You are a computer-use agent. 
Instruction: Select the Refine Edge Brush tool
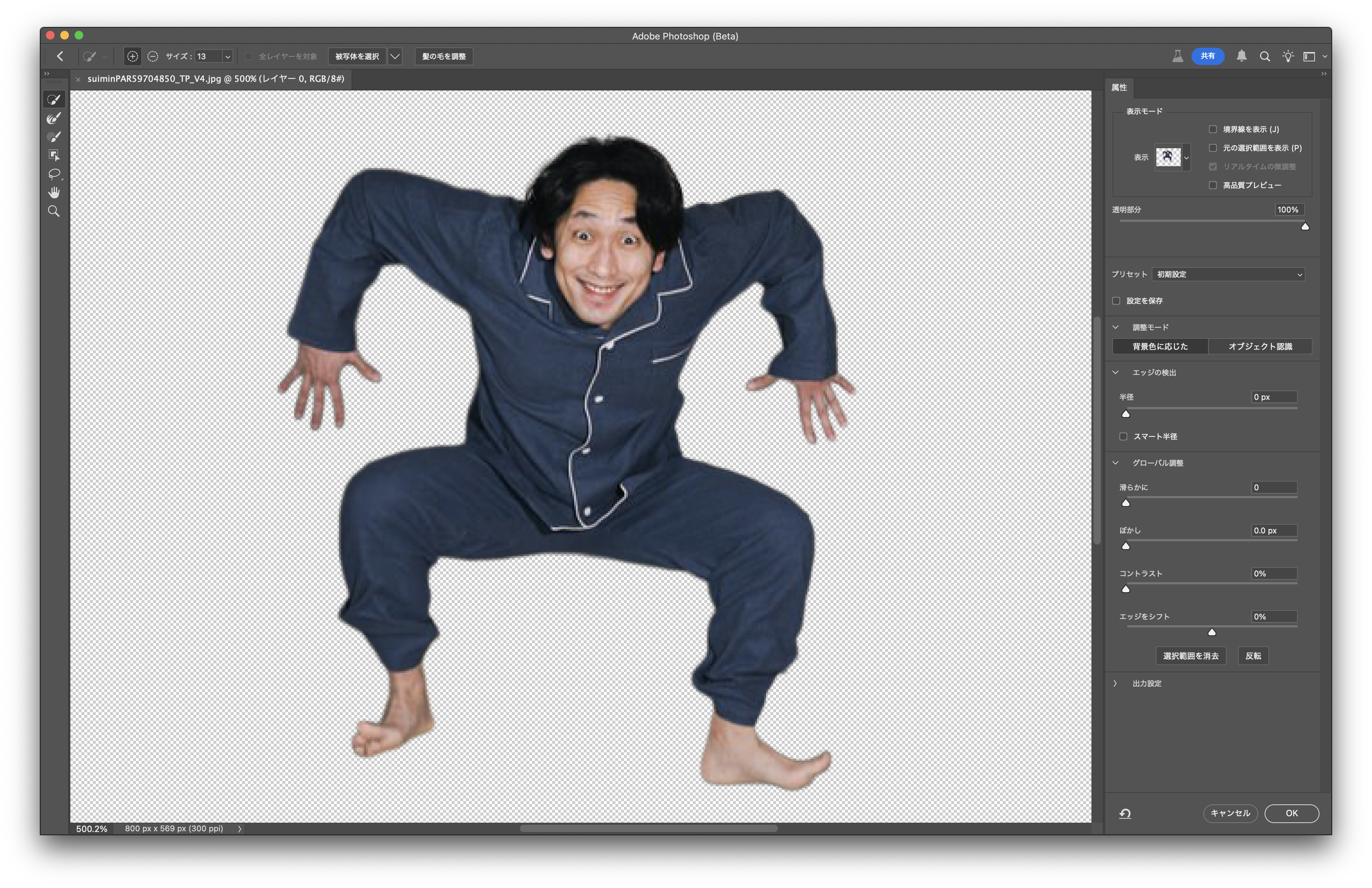[x=53, y=118]
